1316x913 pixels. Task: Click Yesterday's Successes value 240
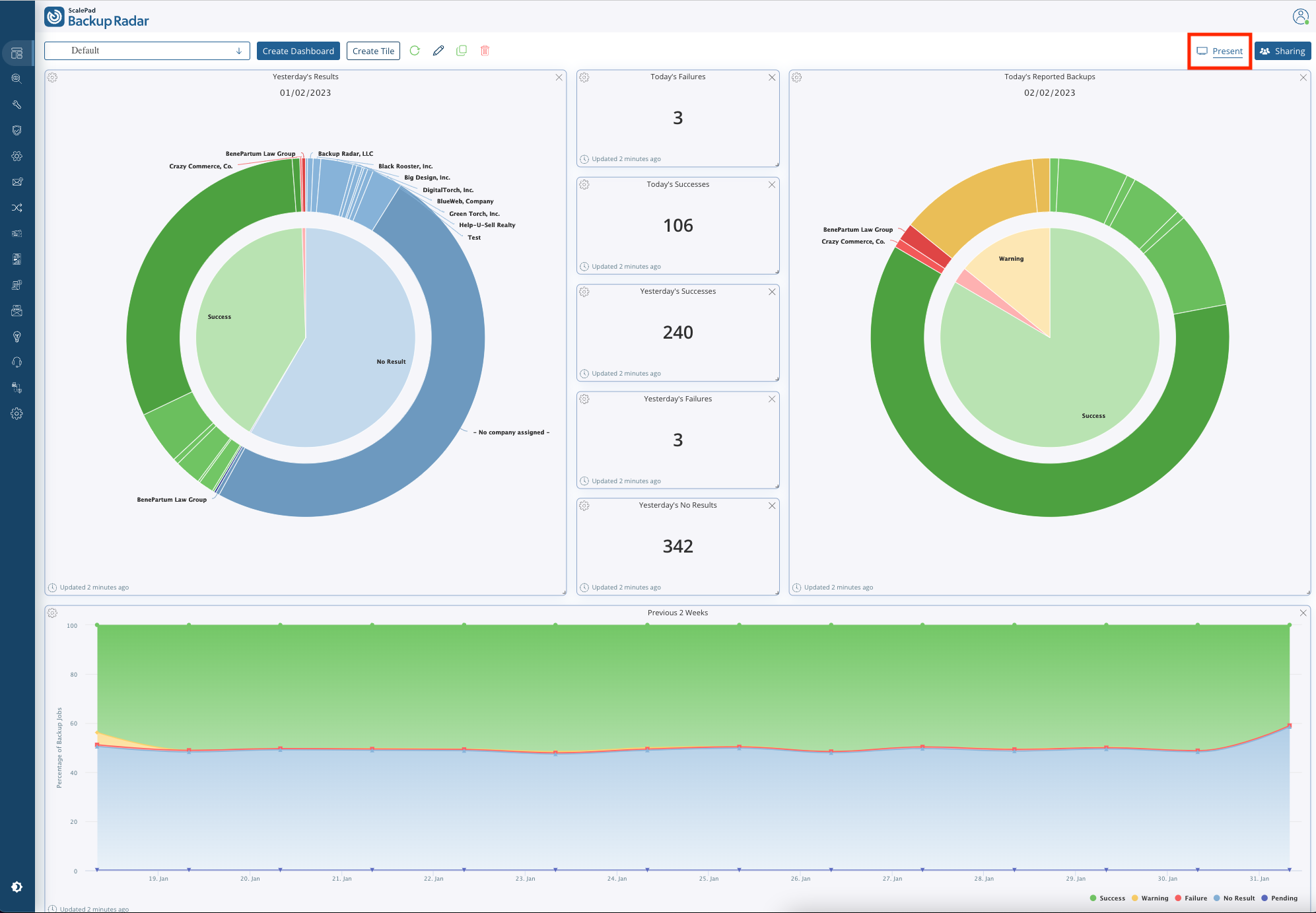678,333
